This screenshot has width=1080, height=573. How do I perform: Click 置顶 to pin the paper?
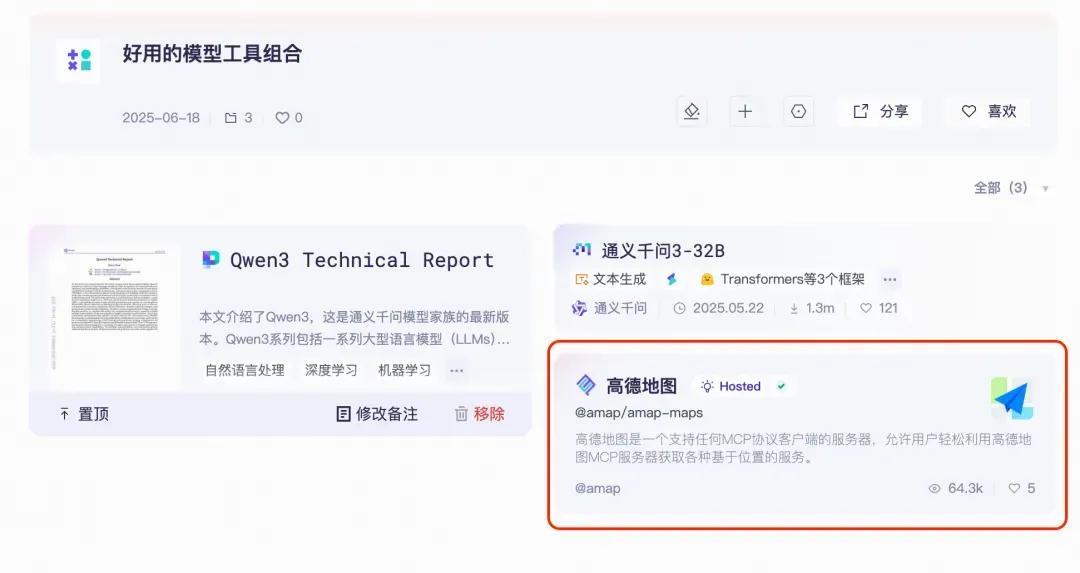[84, 414]
